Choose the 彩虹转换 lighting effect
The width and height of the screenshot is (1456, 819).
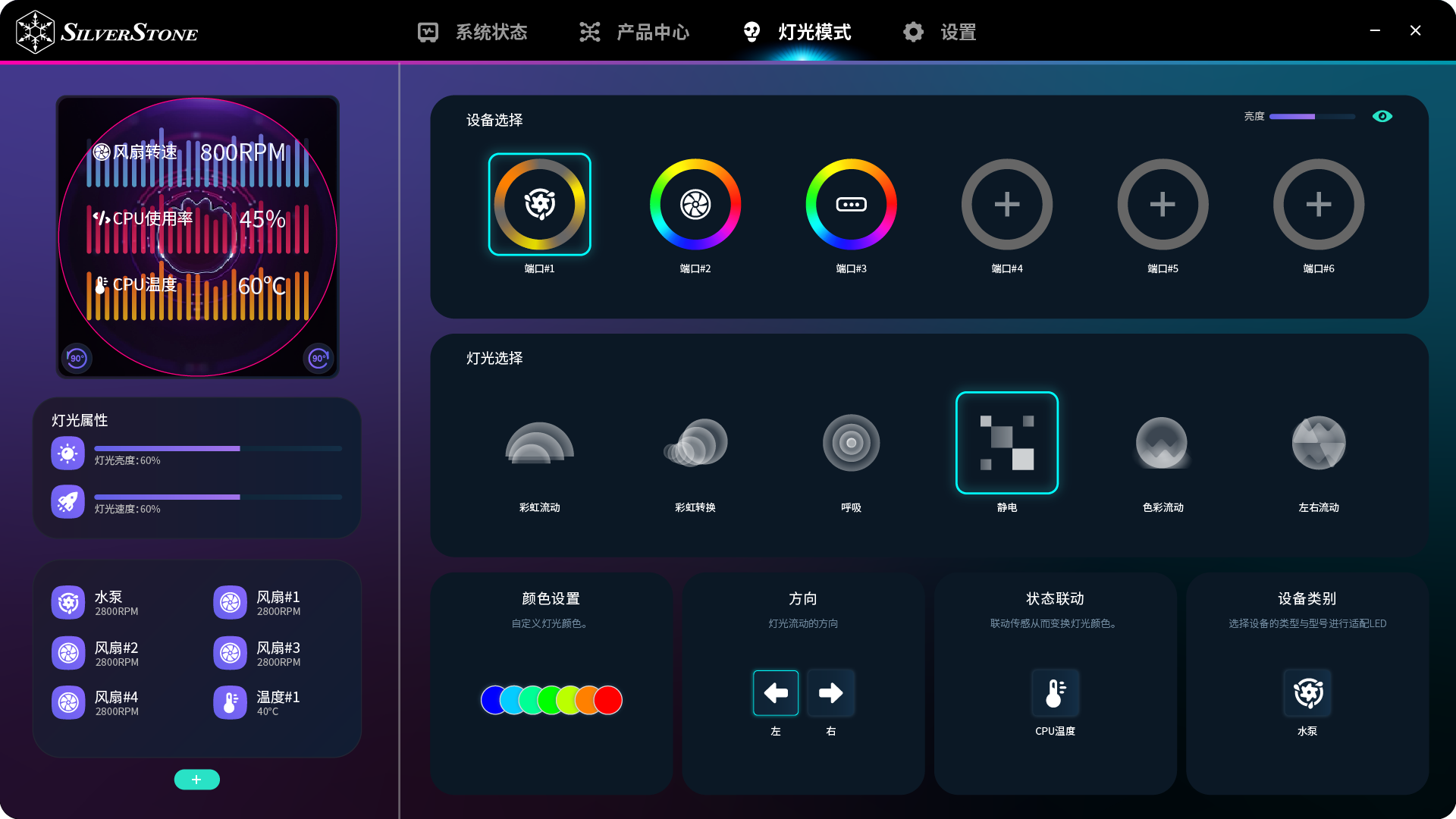tap(695, 443)
